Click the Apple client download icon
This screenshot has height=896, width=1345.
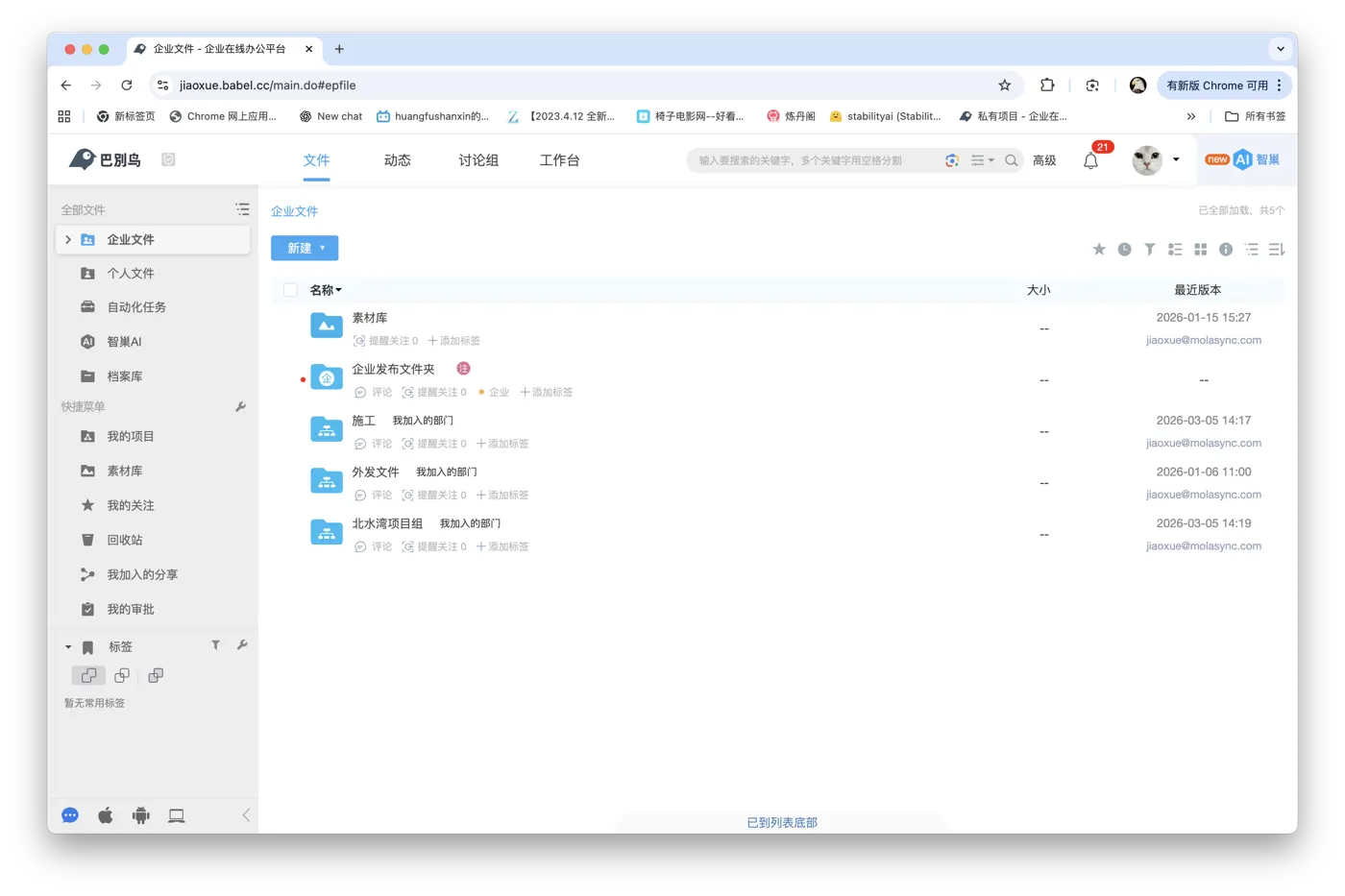tap(106, 816)
